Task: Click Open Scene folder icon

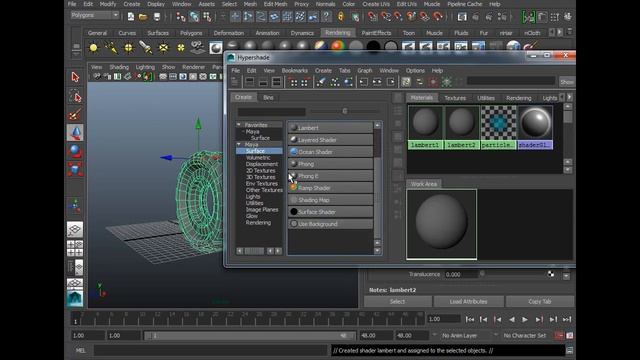Action: [143, 16]
